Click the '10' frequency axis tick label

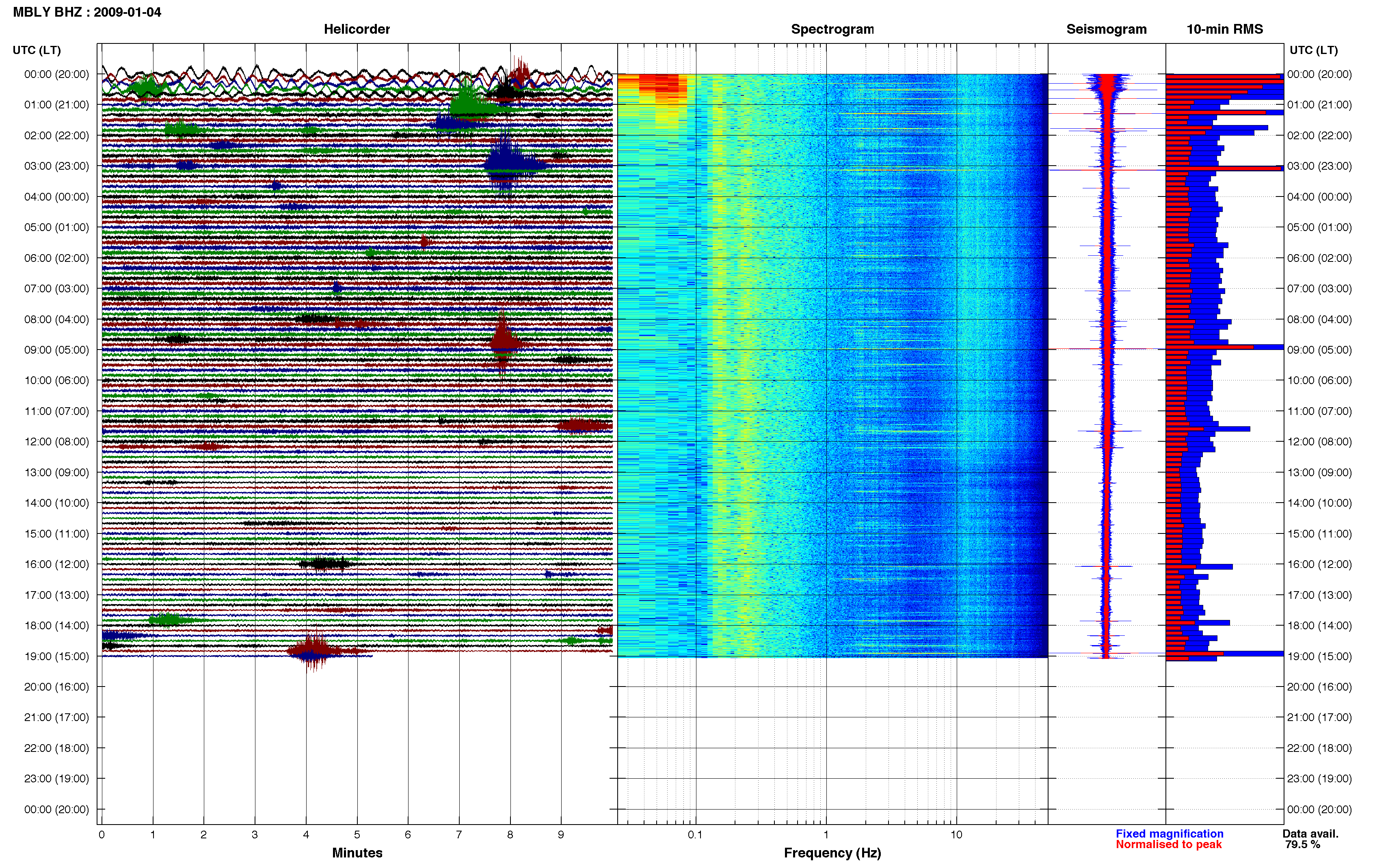click(x=956, y=835)
